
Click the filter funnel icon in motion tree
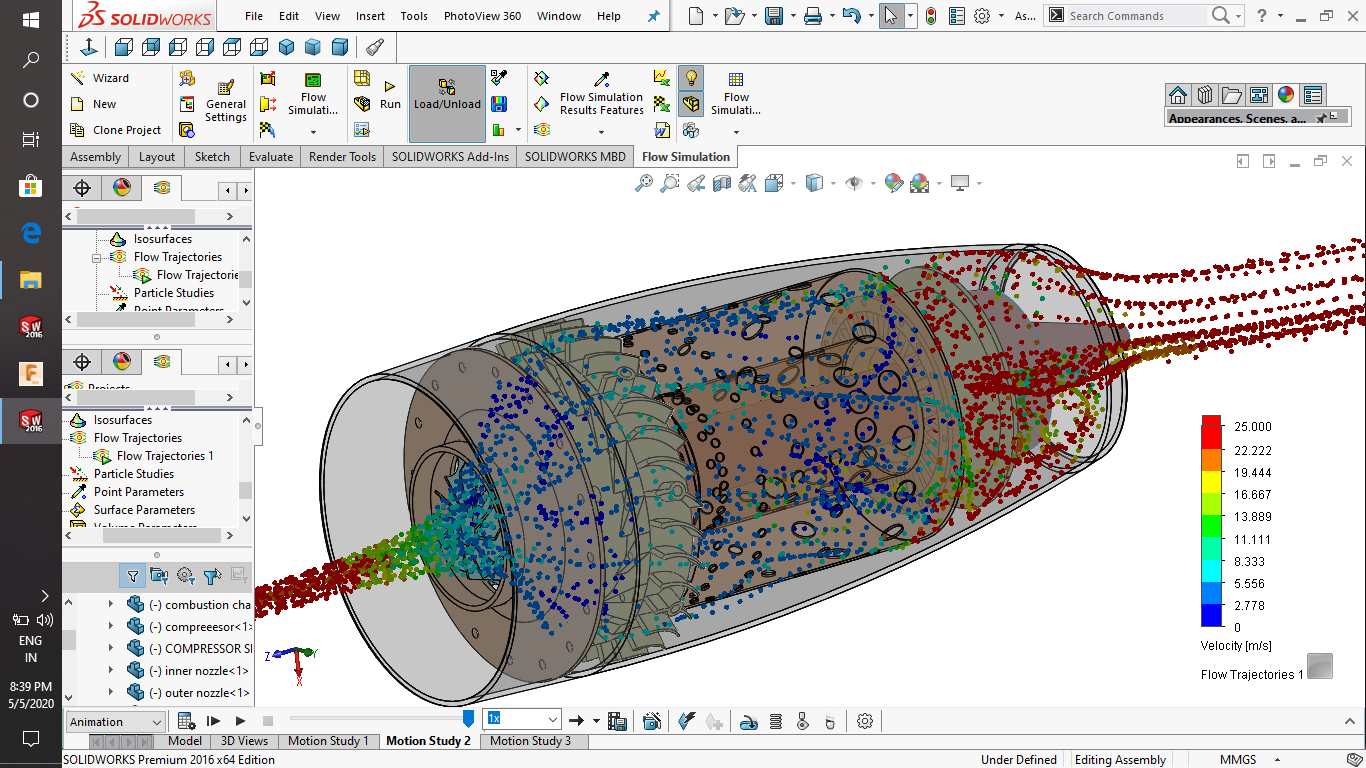[x=133, y=575]
